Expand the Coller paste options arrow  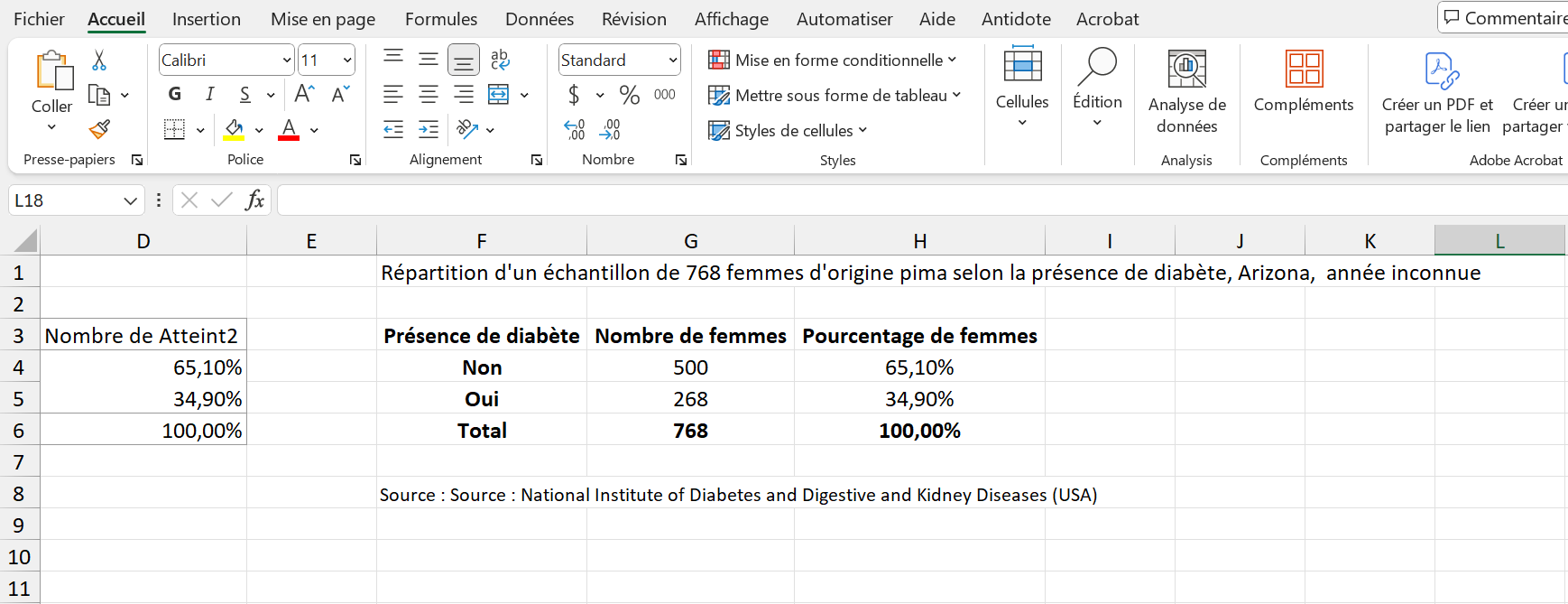point(51,127)
